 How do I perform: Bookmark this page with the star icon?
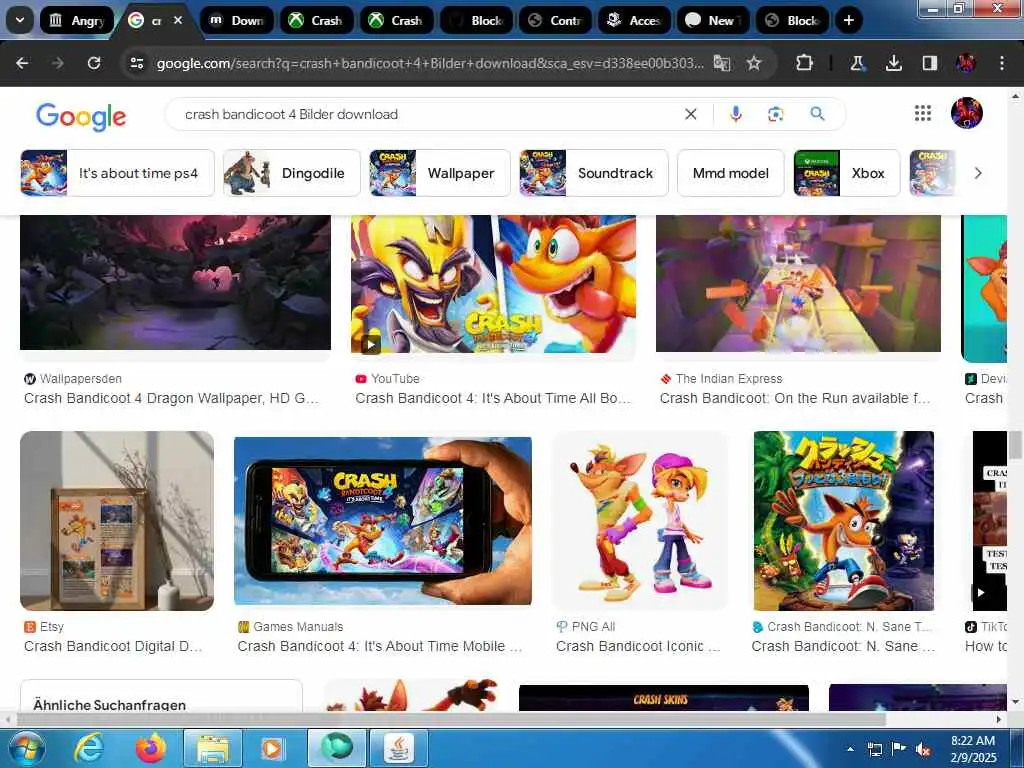click(754, 63)
